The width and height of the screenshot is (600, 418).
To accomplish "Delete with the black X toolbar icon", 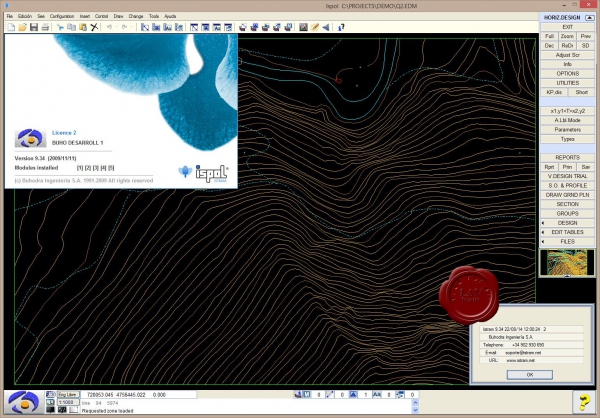I will click(94, 27).
